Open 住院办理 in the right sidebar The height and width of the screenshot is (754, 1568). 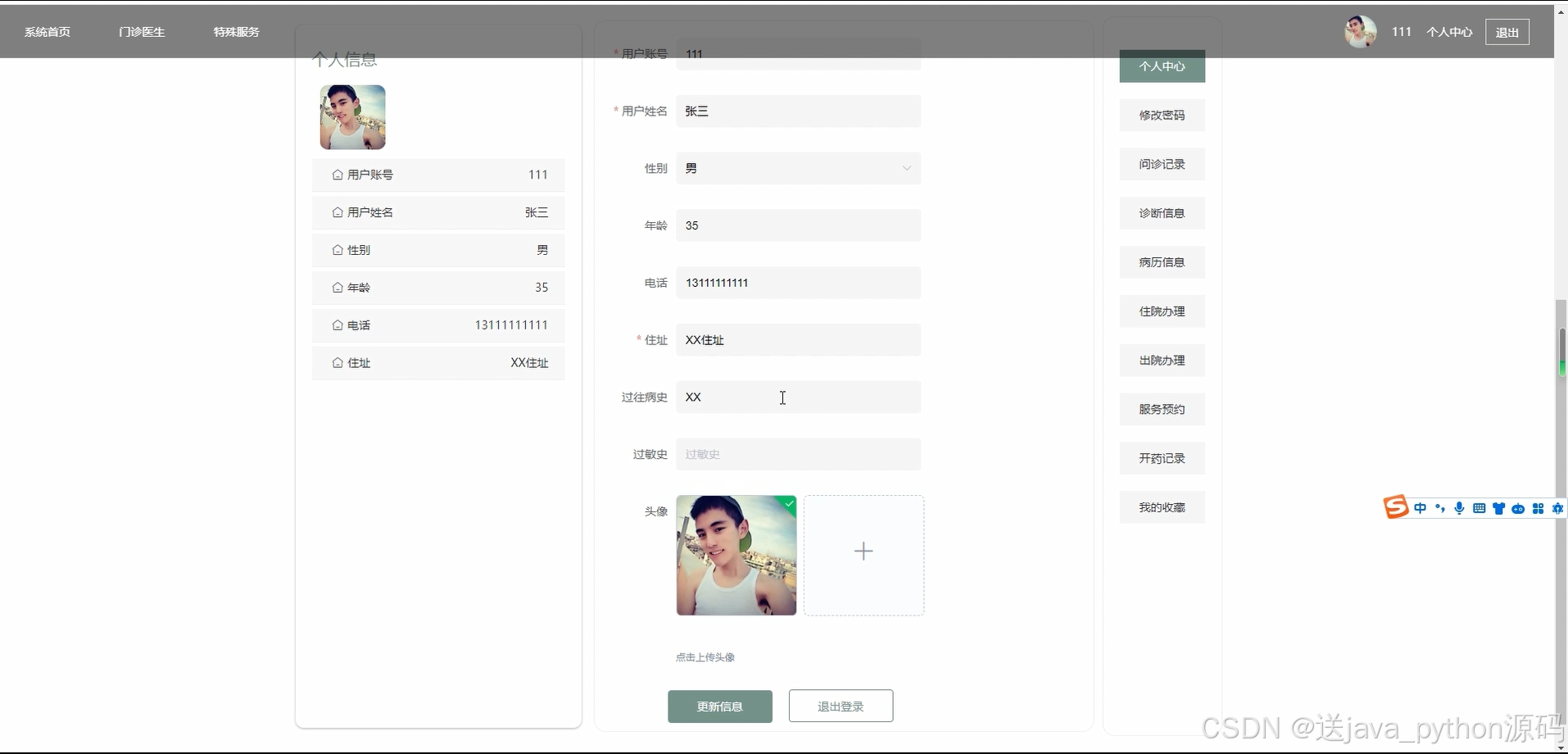click(x=1162, y=311)
